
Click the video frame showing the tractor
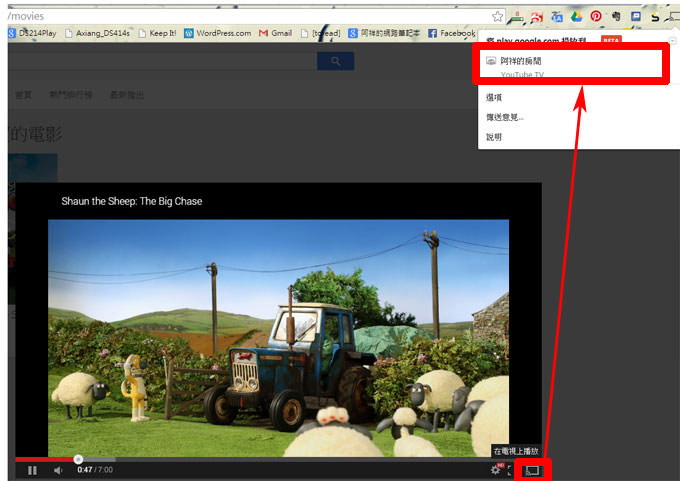click(x=278, y=338)
